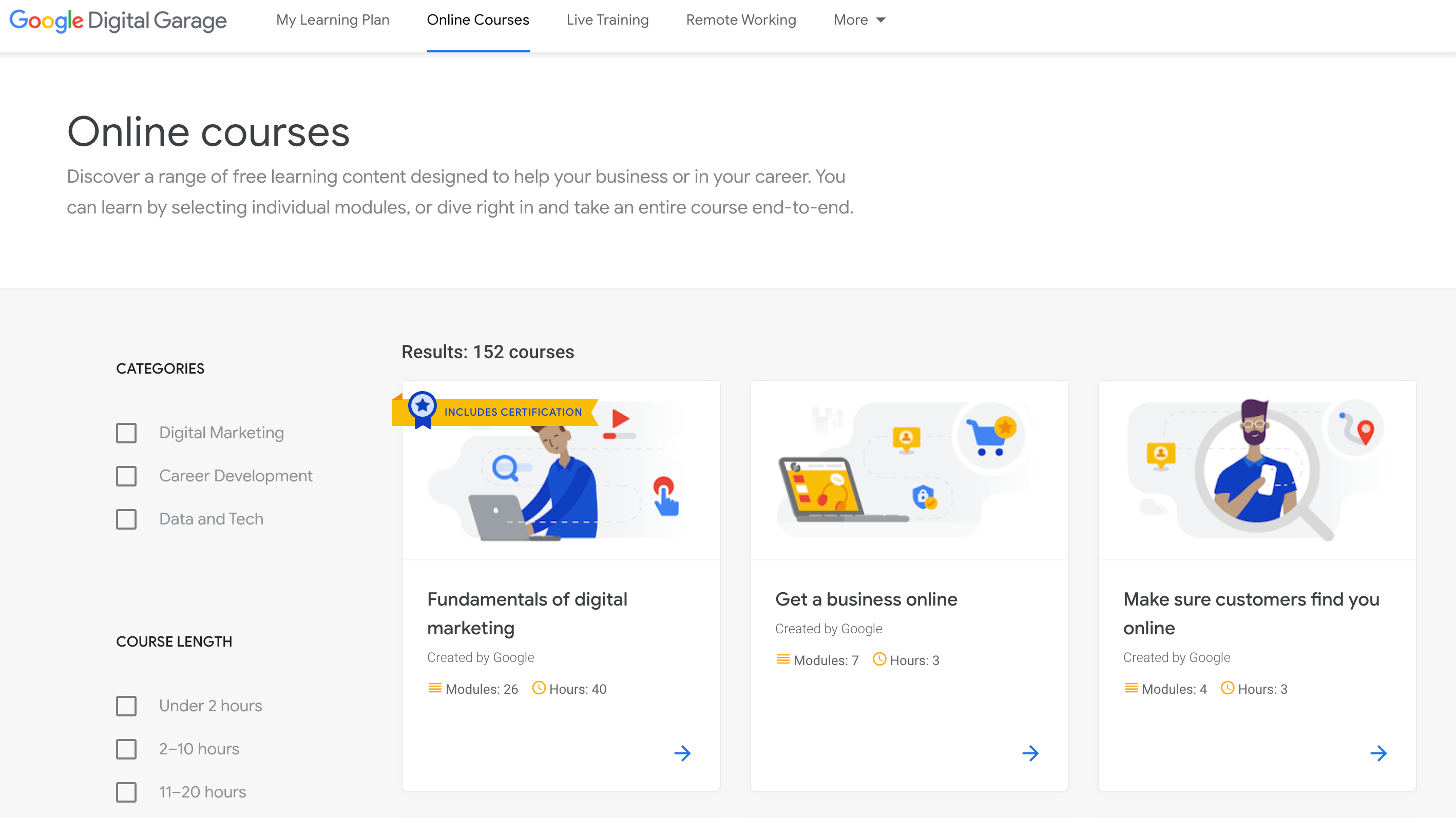This screenshot has width=1456, height=818.
Task: Click the certification badge icon on course
Action: [422, 411]
